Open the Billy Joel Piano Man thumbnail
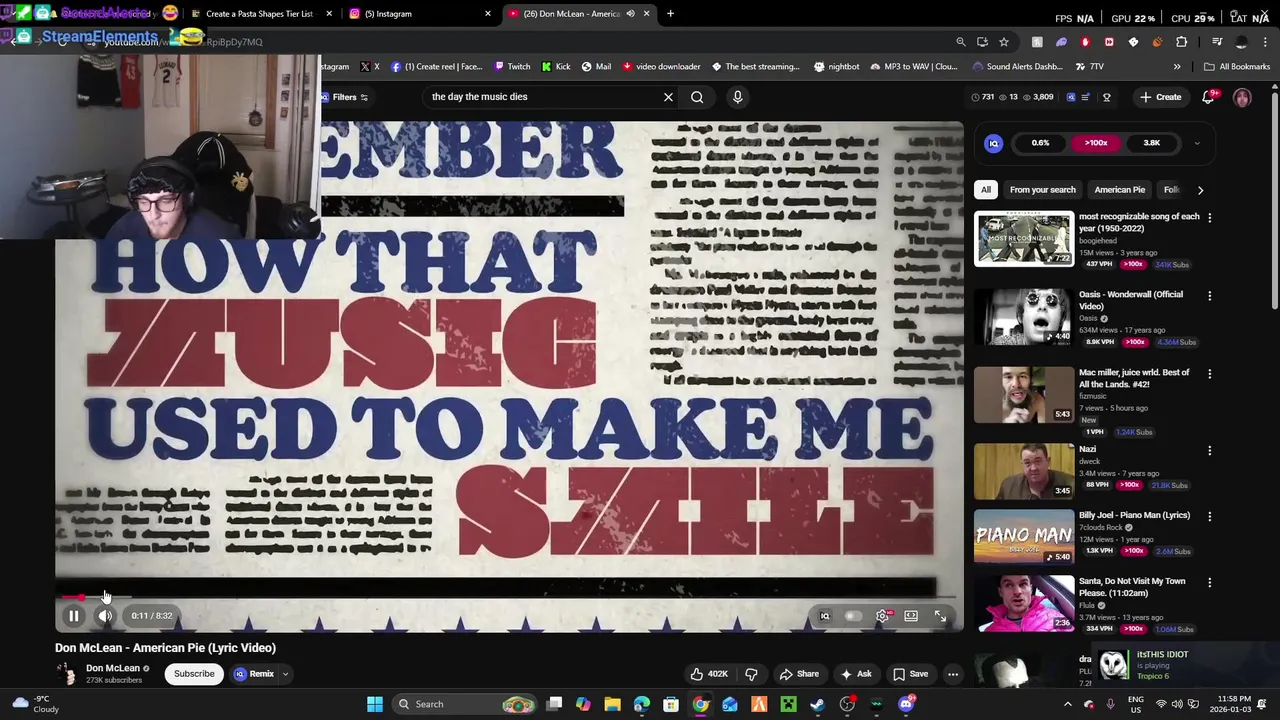This screenshot has height=720, width=1280. point(1024,538)
